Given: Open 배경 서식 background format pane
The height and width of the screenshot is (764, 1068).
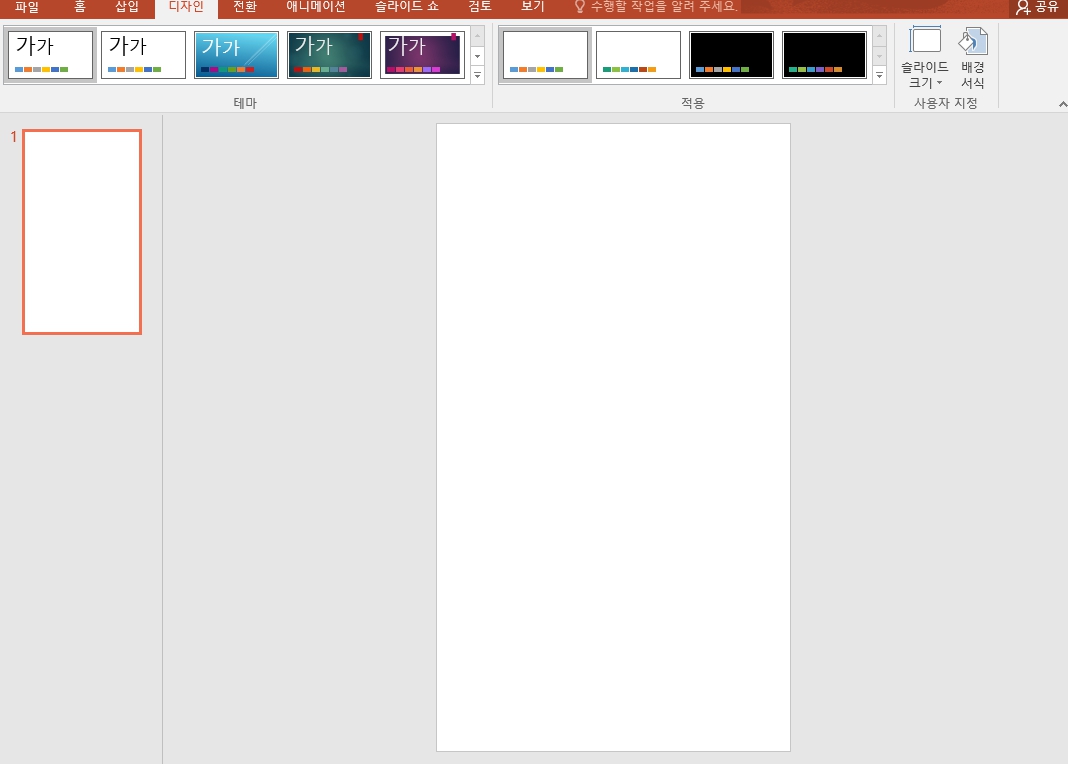Looking at the screenshot, I should tap(973, 58).
